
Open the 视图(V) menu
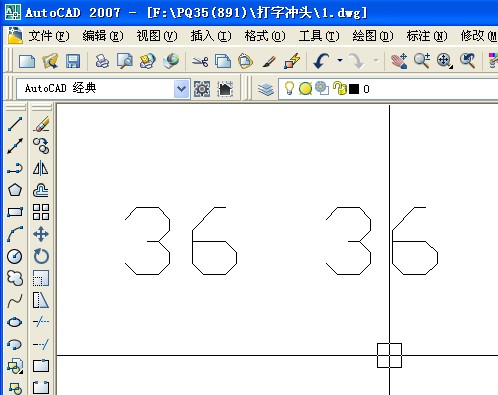157,36
